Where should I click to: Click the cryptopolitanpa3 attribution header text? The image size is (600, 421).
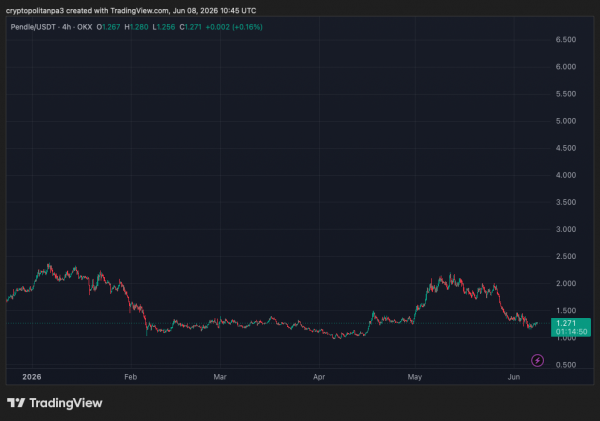pos(131,11)
